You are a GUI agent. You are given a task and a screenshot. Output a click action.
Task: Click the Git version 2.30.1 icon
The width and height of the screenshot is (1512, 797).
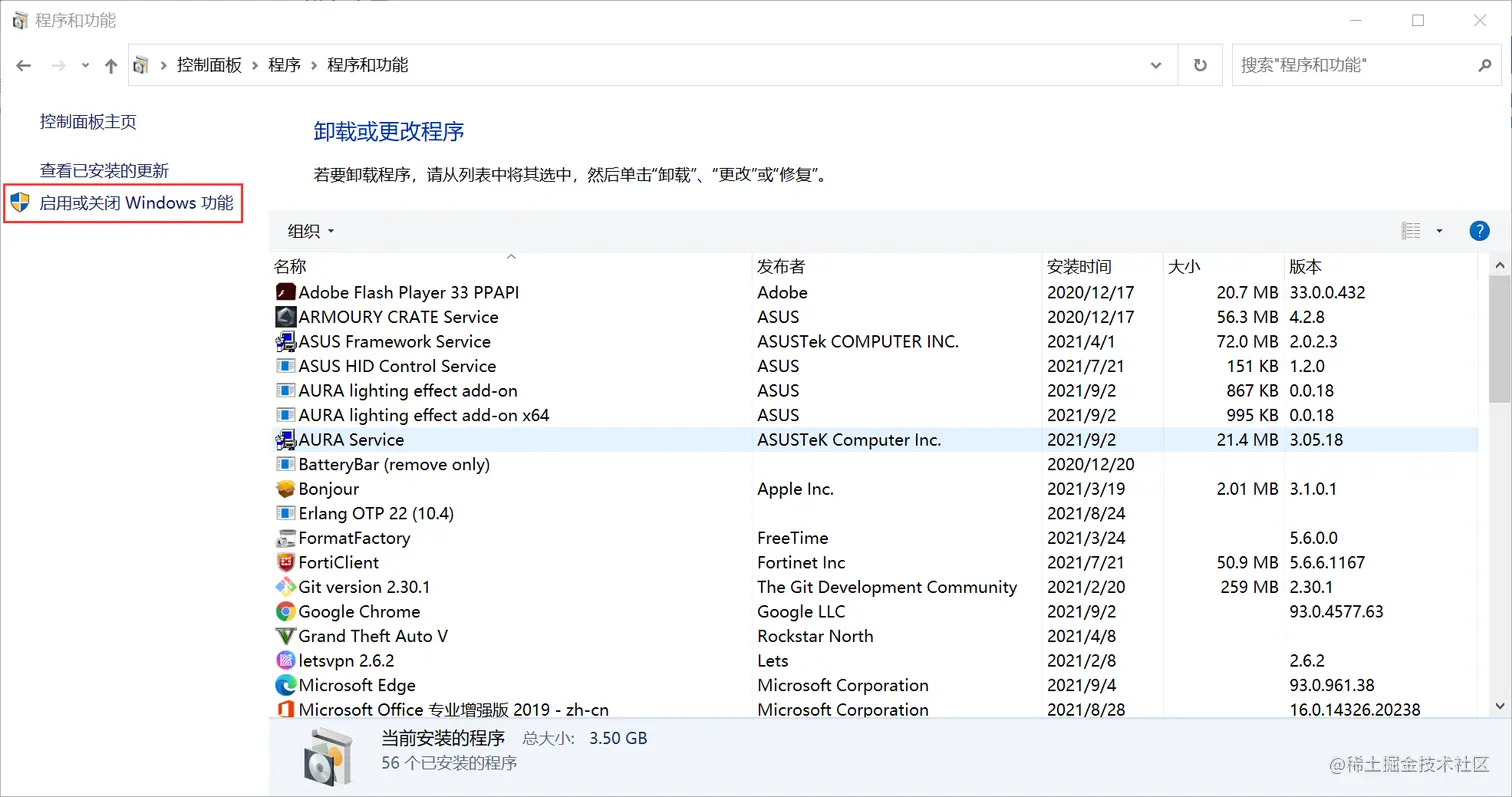point(285,587)
